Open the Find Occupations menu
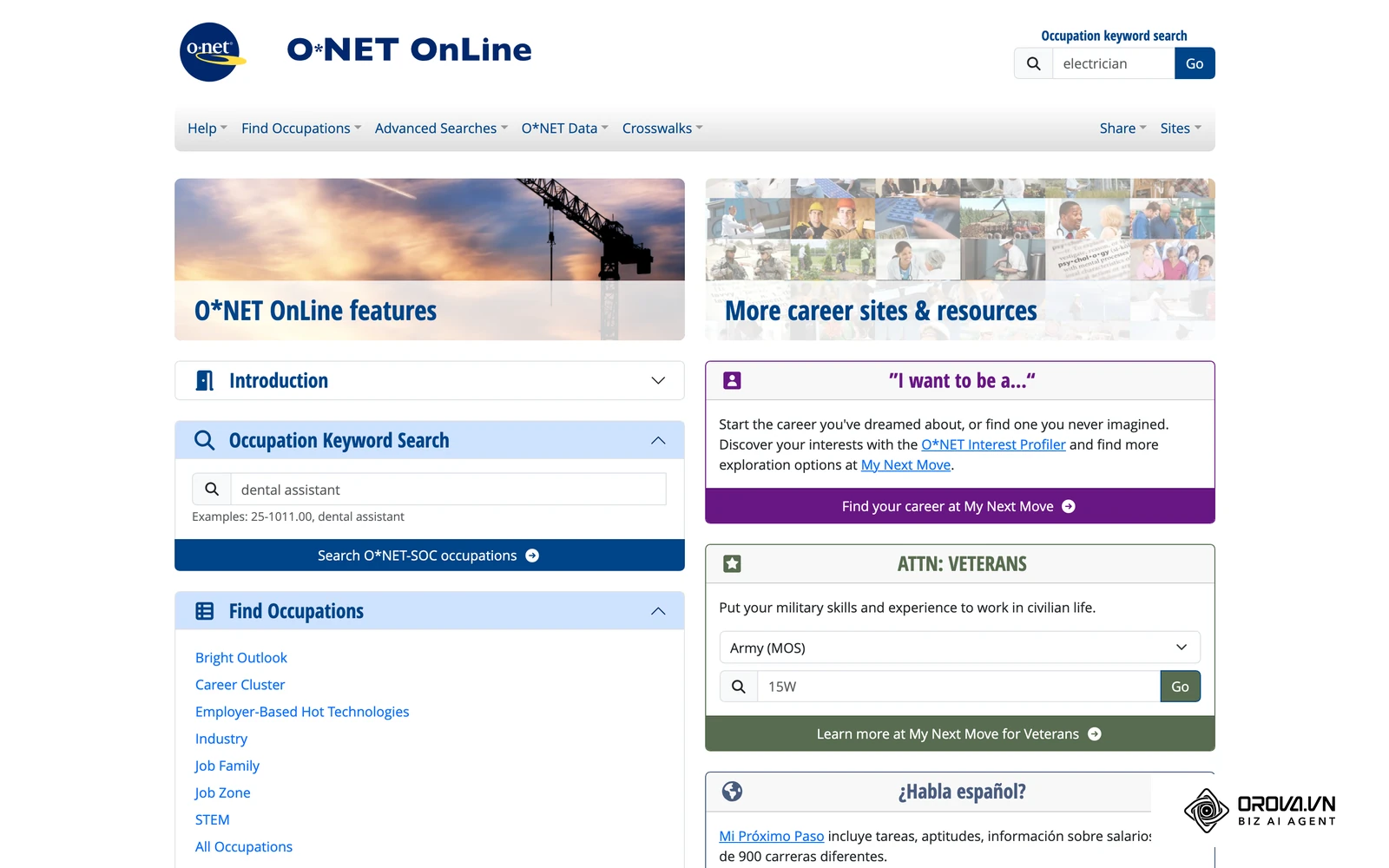Image resolution: width=1389 pixels, height=868 pixels. [x=301, y=128]
